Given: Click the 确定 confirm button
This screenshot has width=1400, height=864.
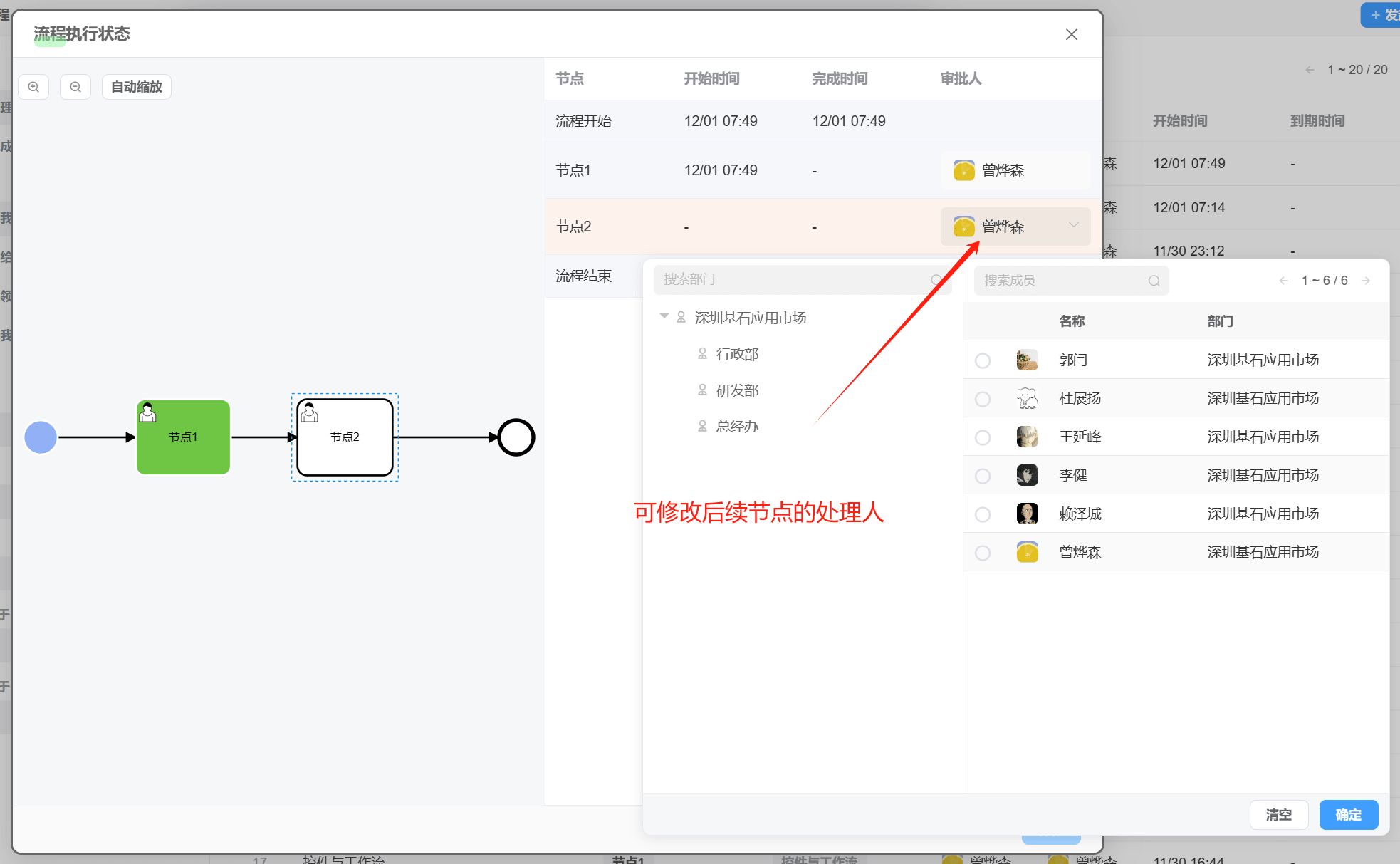Looking at the screenshot, I should 1348,814.
